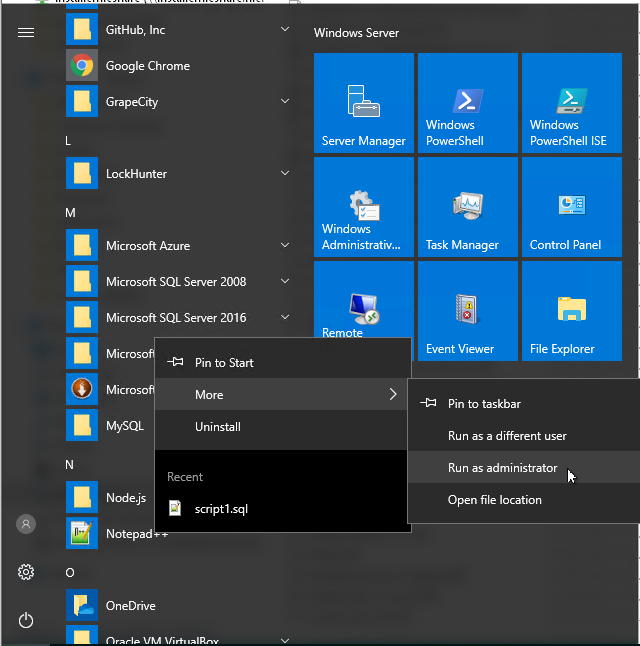The width and height of the screenshot is (640, 646).
Task: Open Microsoft SQL Server 2008 folder
Action: pos(177,281)
